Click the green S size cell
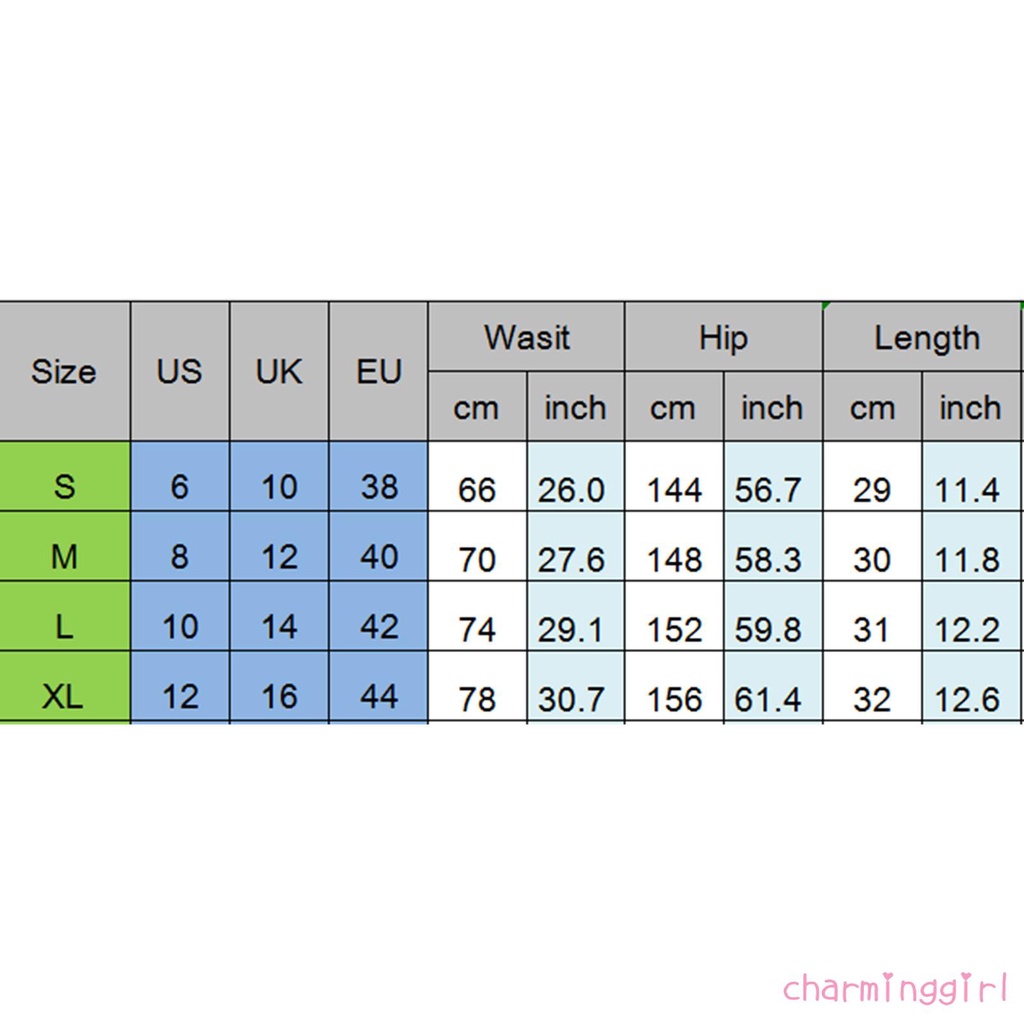 [x=64, y=487]
